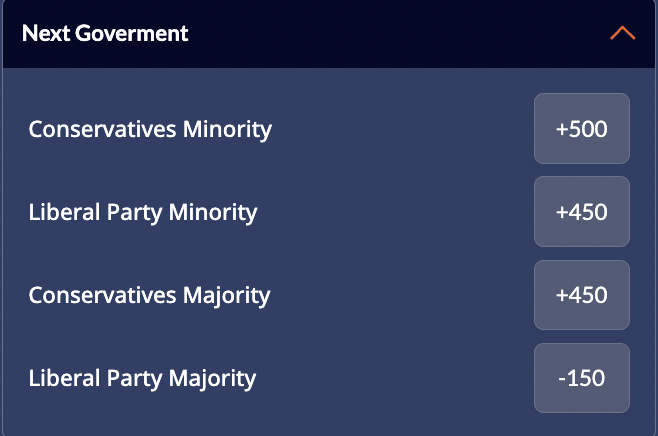This screenshot has width=658, height=436.
Task: Click the Liberal Party Minority label
Action: pos(143,212)
